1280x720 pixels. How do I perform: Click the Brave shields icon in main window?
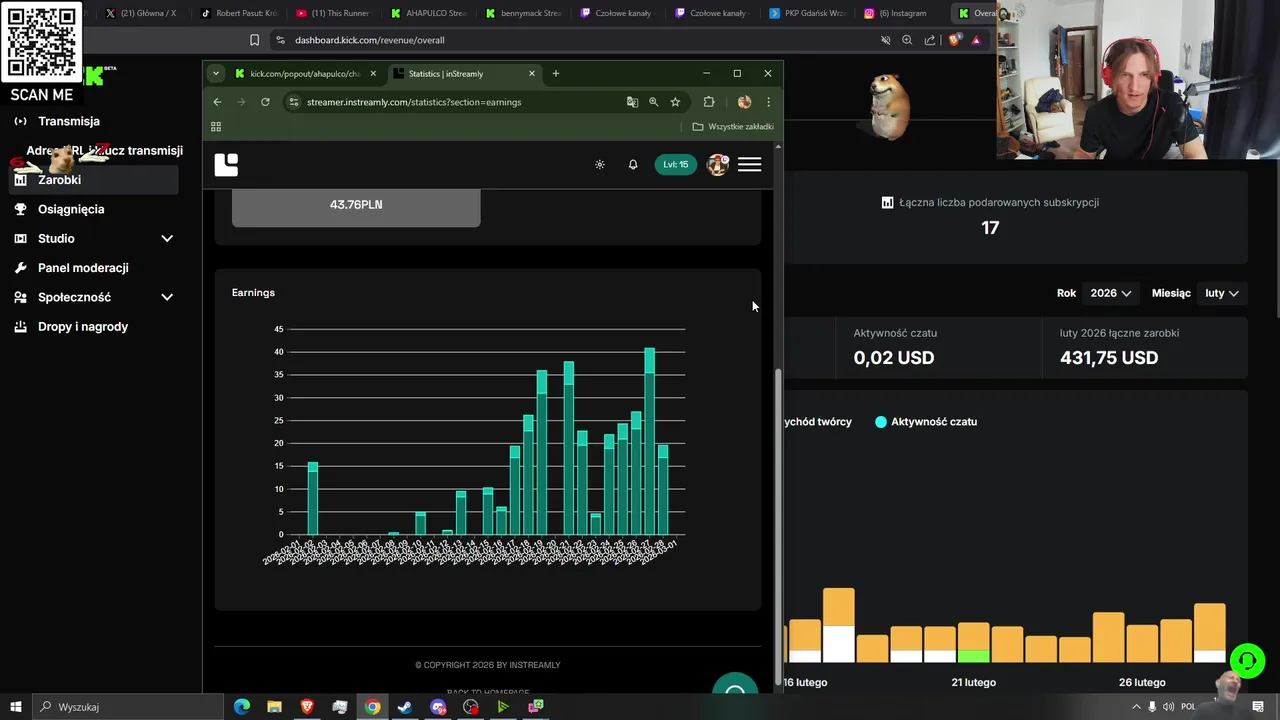(954, 40)
